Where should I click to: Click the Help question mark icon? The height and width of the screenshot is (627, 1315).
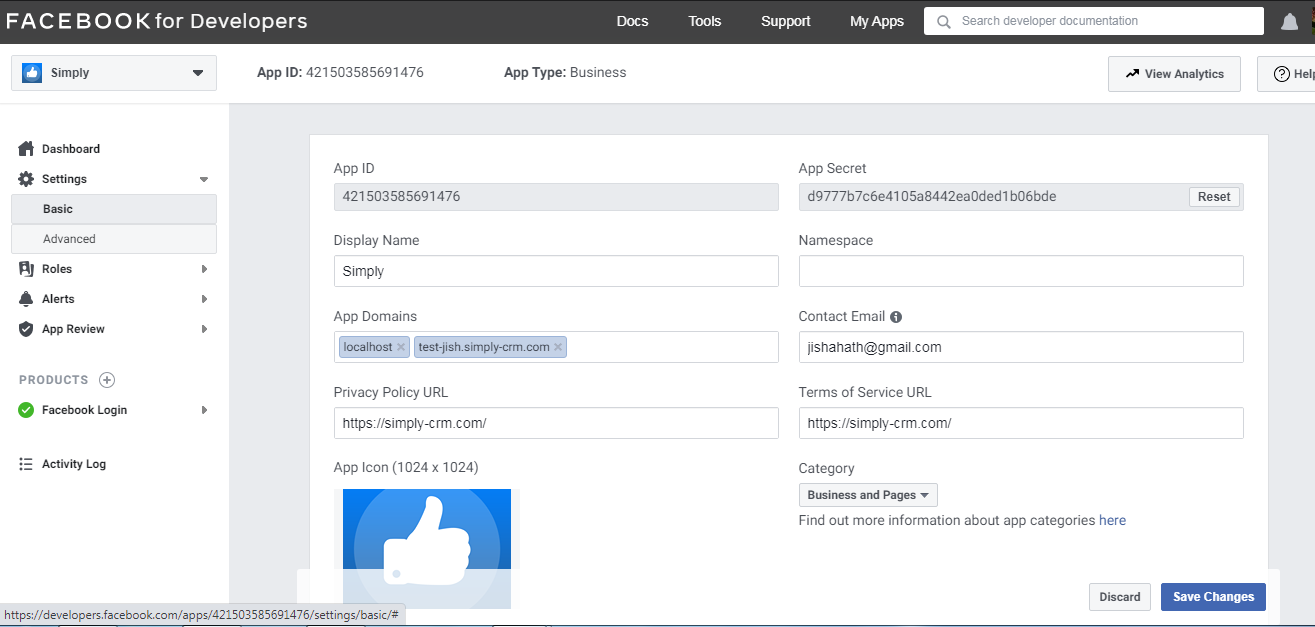(x=1281, y=74)
